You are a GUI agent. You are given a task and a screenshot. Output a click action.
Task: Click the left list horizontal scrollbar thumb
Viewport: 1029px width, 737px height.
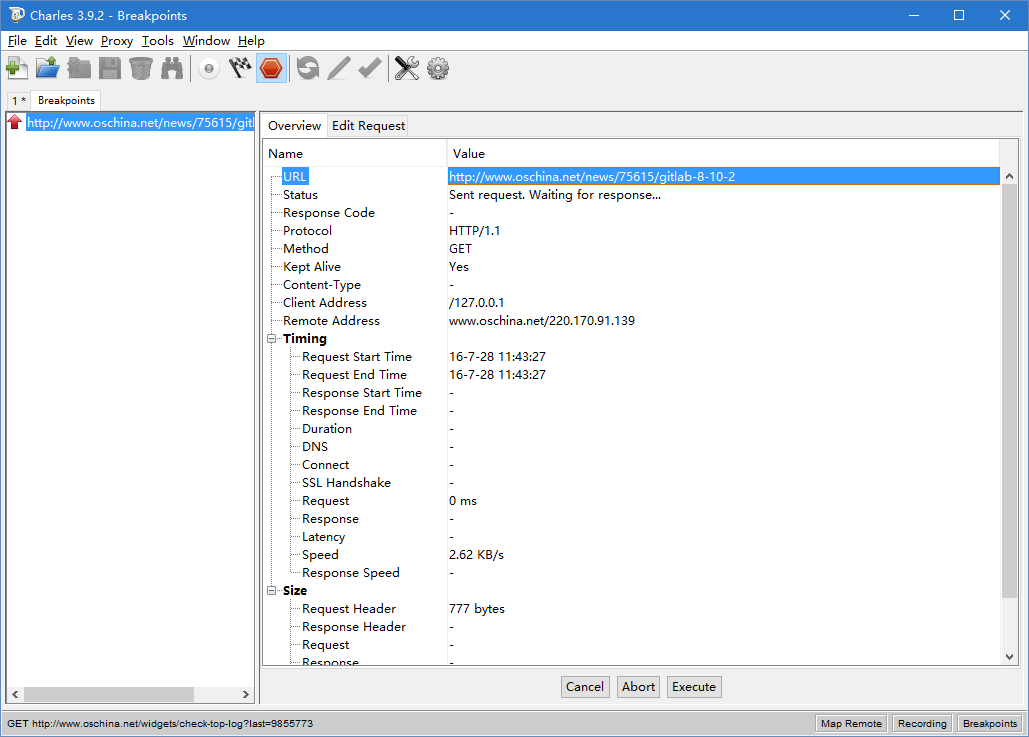[x=108, y=694]
